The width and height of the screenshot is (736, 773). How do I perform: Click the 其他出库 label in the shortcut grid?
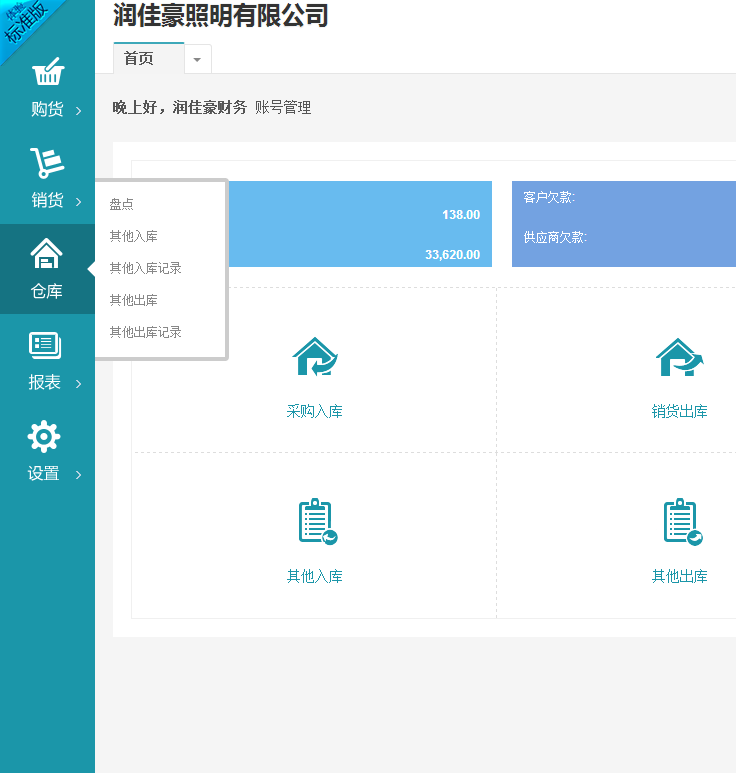tap(679, 576)
